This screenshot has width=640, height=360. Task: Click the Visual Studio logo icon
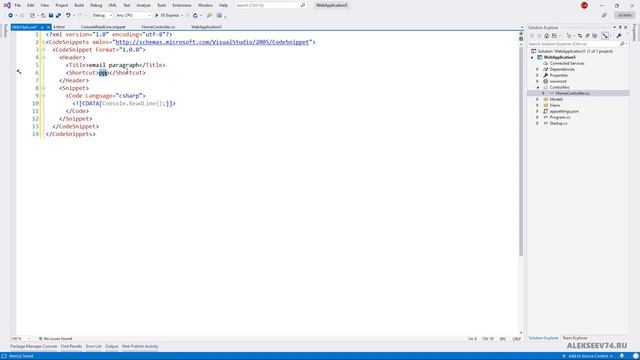tap(7, 5)
